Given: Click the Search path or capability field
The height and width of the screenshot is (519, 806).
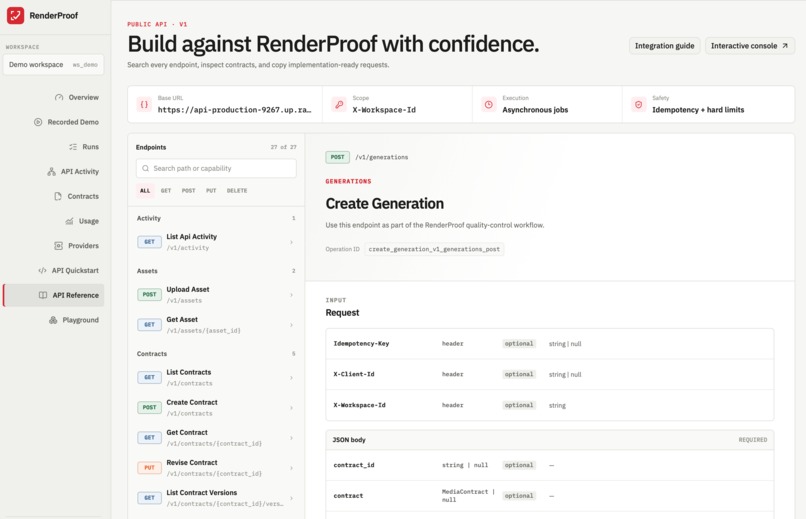Looking at the screenshot, I should coord(216,168).
